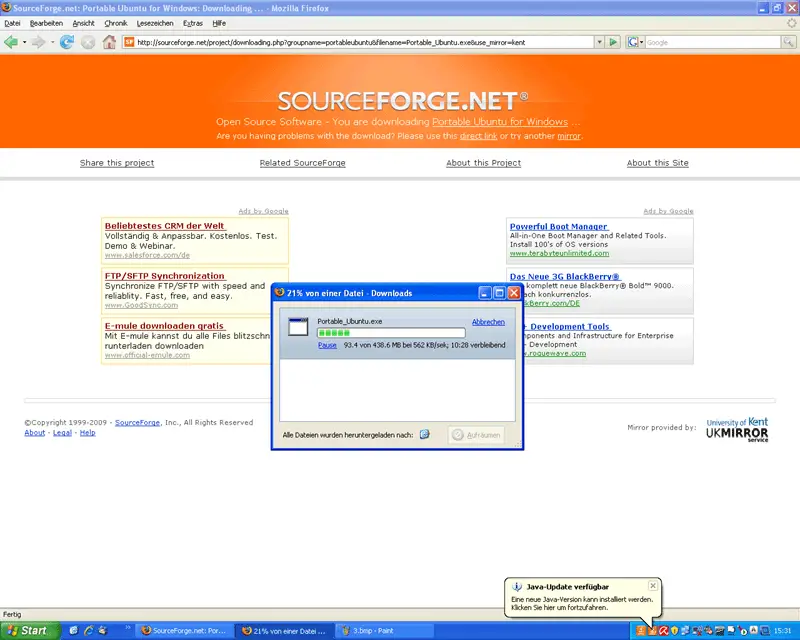Open the Chronik menu

116,23
